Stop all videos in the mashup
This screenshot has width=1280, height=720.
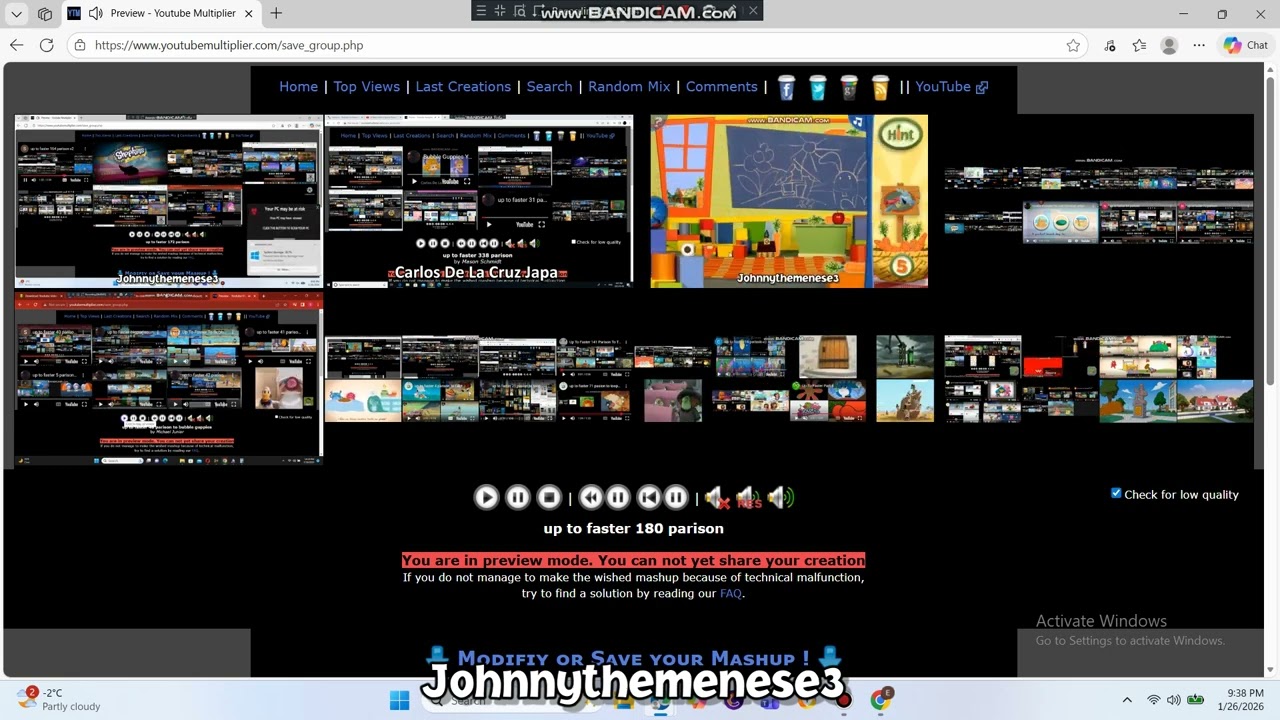(x=549, y=497)
